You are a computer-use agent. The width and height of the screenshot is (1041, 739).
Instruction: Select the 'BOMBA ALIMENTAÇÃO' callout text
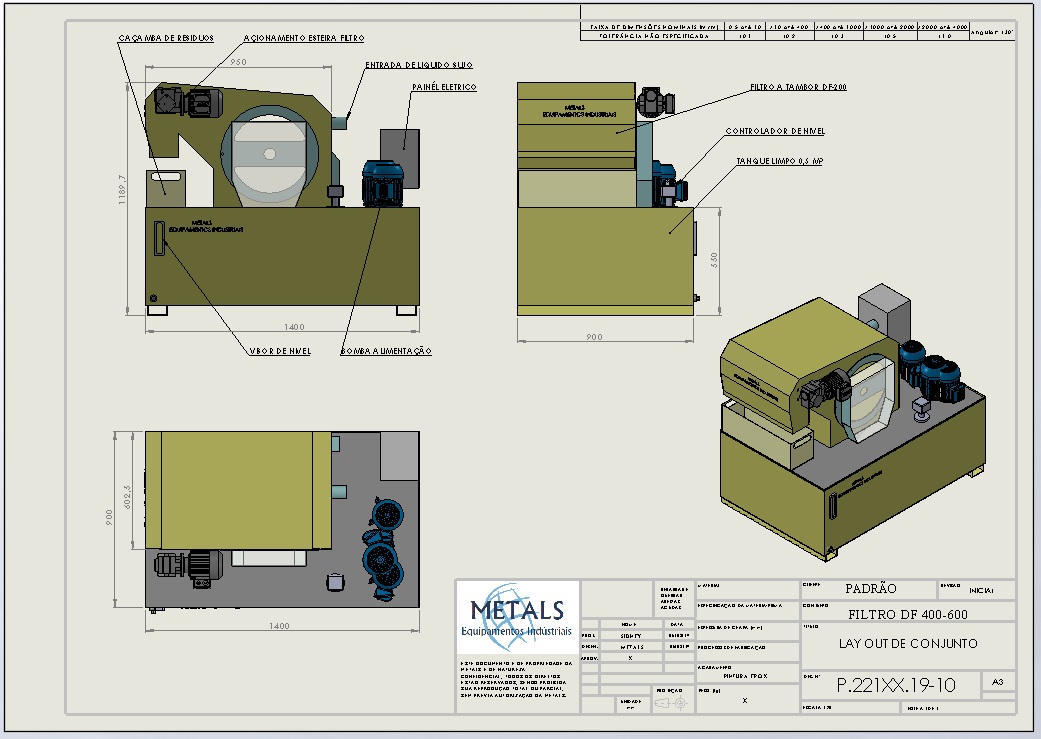tap(386, 351)
